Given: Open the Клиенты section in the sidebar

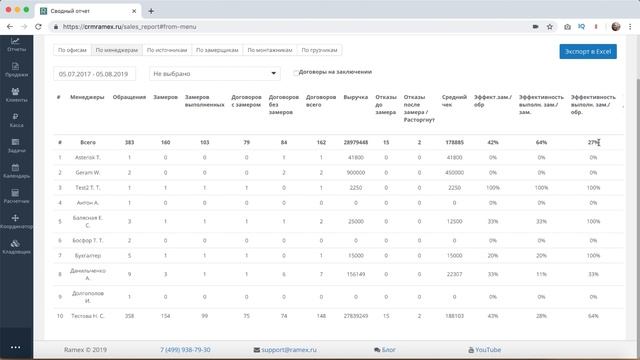Looking at the screenshot, I should [16, 95].
